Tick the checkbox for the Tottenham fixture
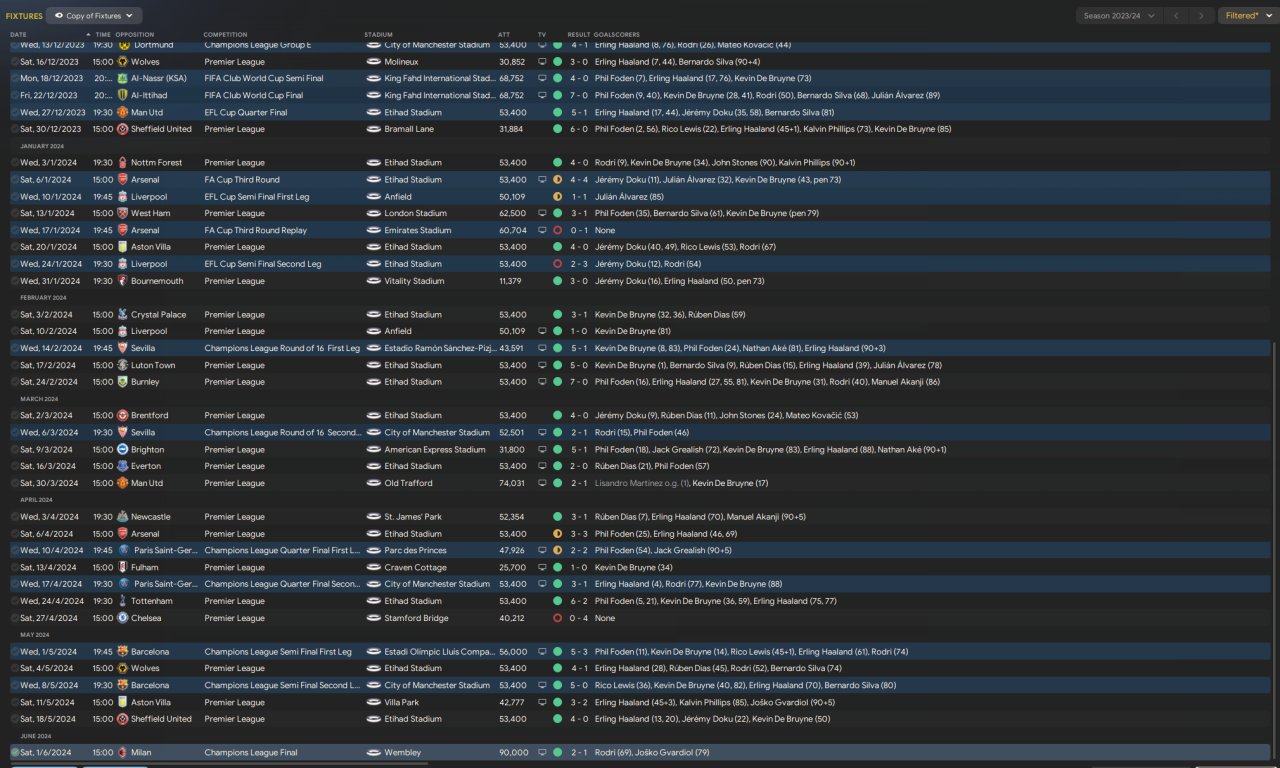 click(15, 601)
